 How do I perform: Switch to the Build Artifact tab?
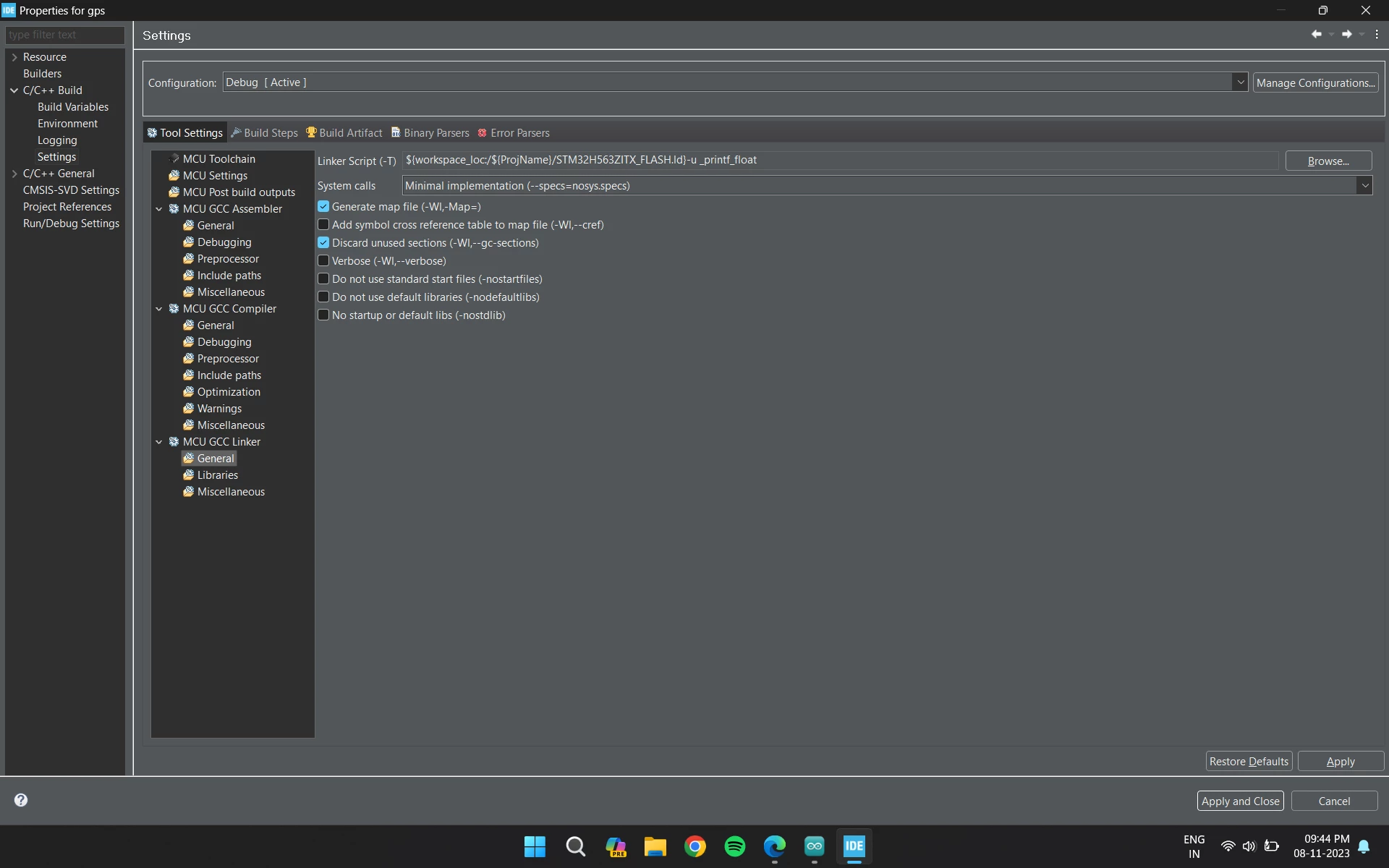tap(344, 133)
